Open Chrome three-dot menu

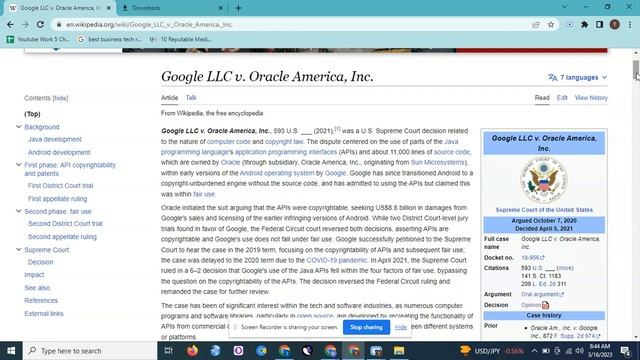click(x=630, y=24)
